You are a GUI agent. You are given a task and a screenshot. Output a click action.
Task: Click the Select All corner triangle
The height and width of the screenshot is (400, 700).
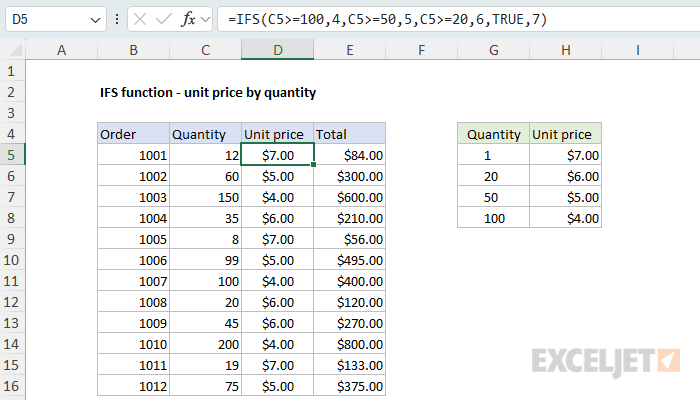pos(16,50)
